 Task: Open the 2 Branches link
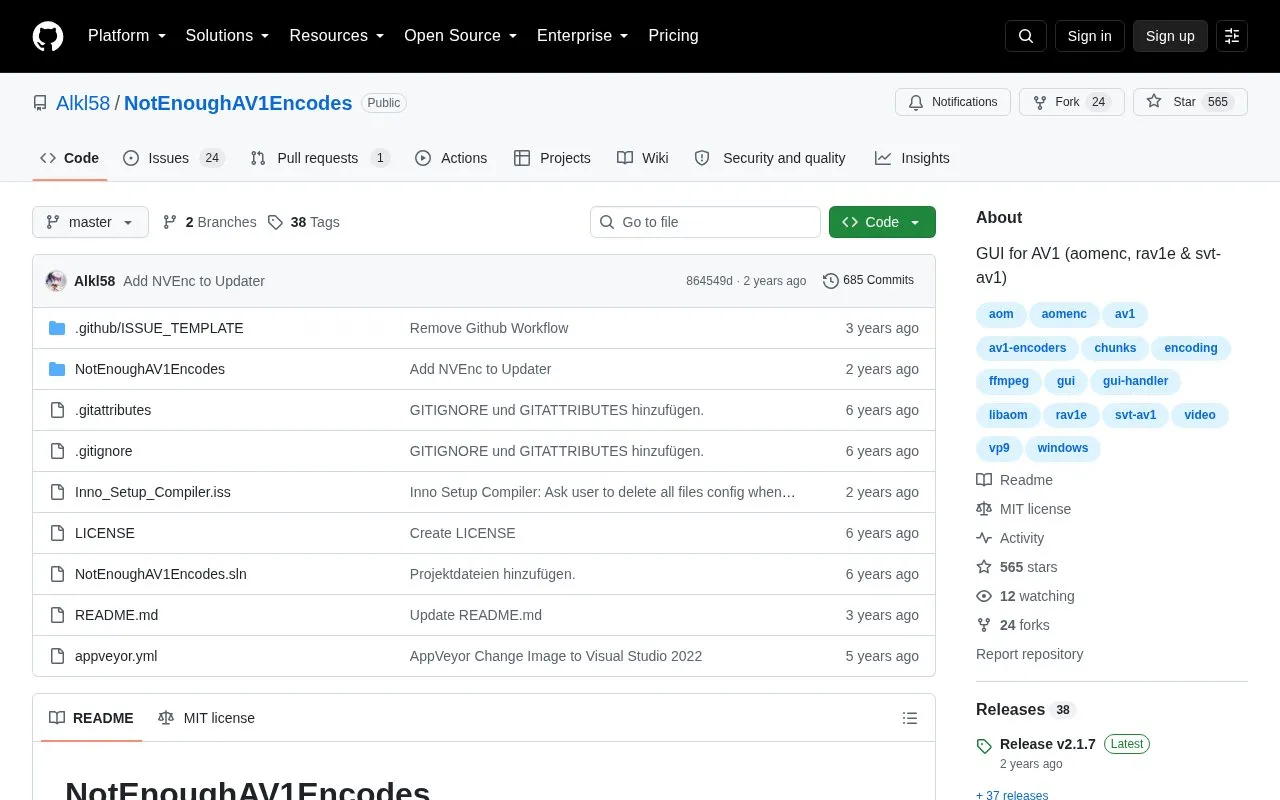[209, 222]
